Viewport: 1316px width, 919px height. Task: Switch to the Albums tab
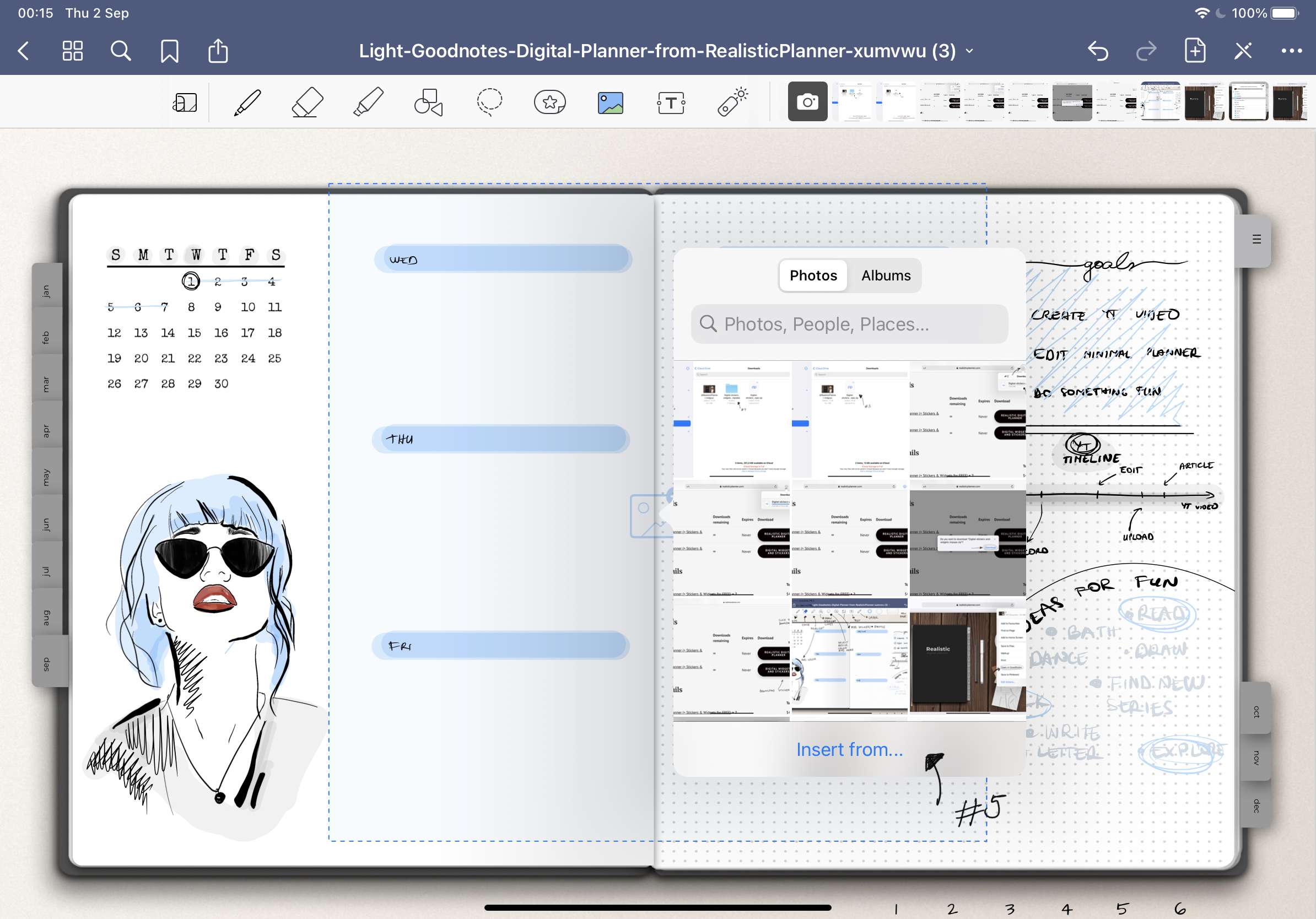coord(886,275)
